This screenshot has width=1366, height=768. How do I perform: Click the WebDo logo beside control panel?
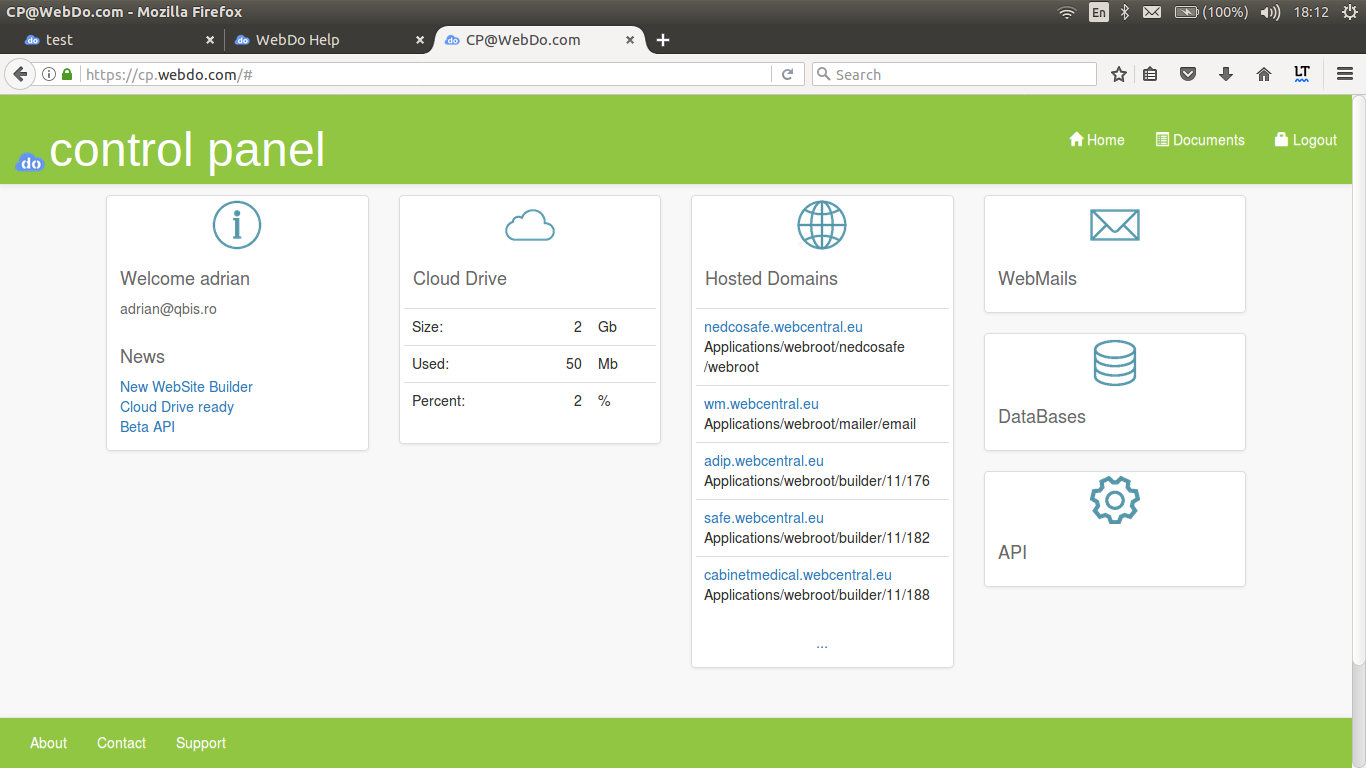(x=31, y=162)
